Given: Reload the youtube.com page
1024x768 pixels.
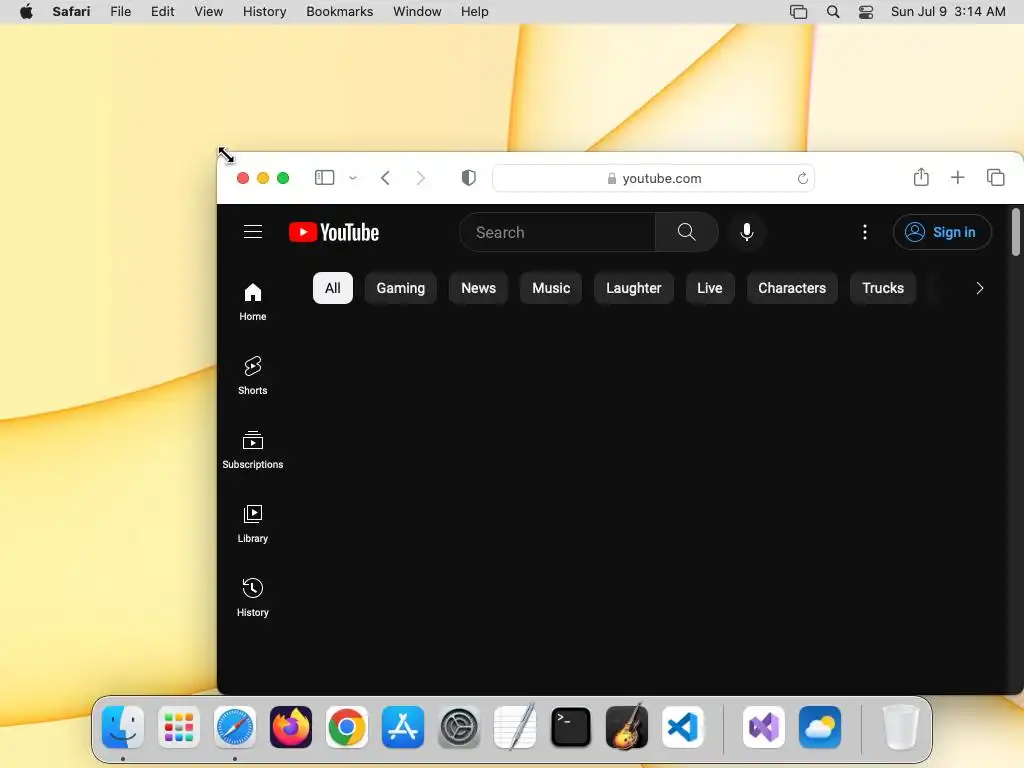Looking at the screenshot, I should pos(803,178).
